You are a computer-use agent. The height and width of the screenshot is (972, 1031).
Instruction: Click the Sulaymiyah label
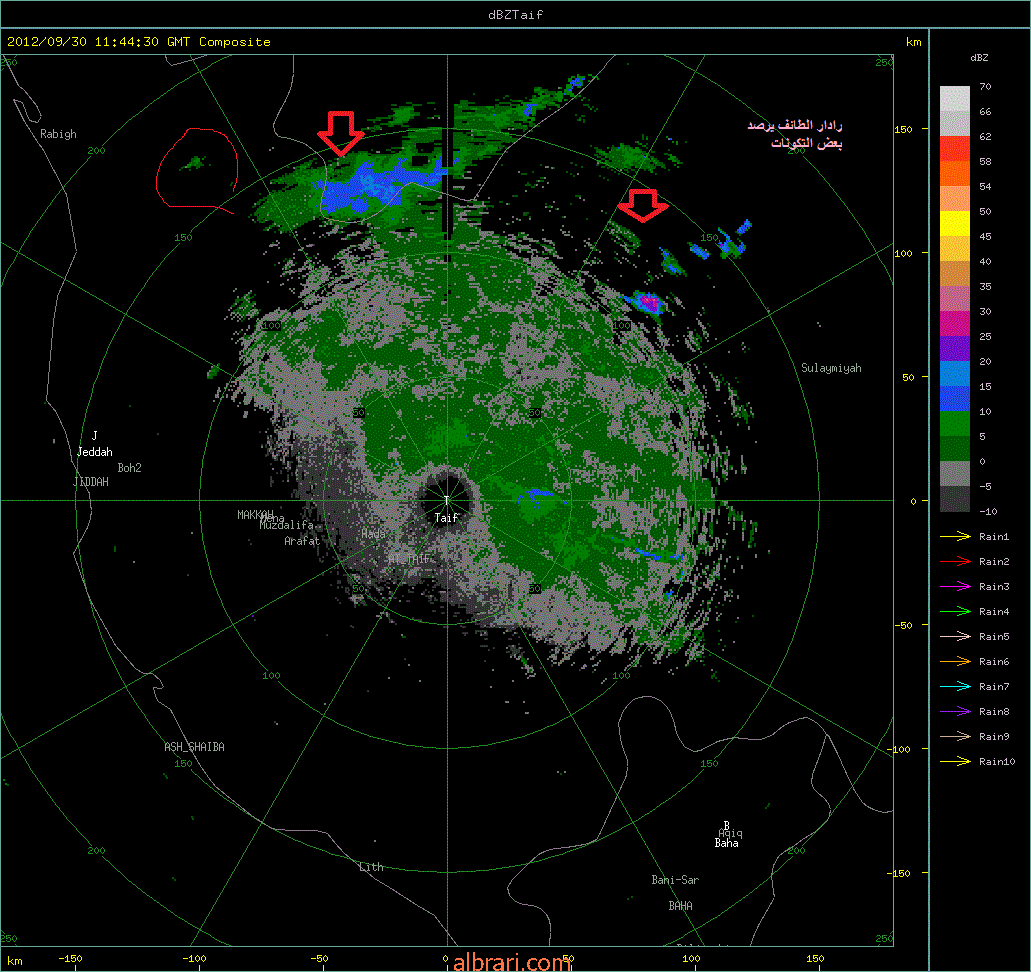[x=831, y=368]
